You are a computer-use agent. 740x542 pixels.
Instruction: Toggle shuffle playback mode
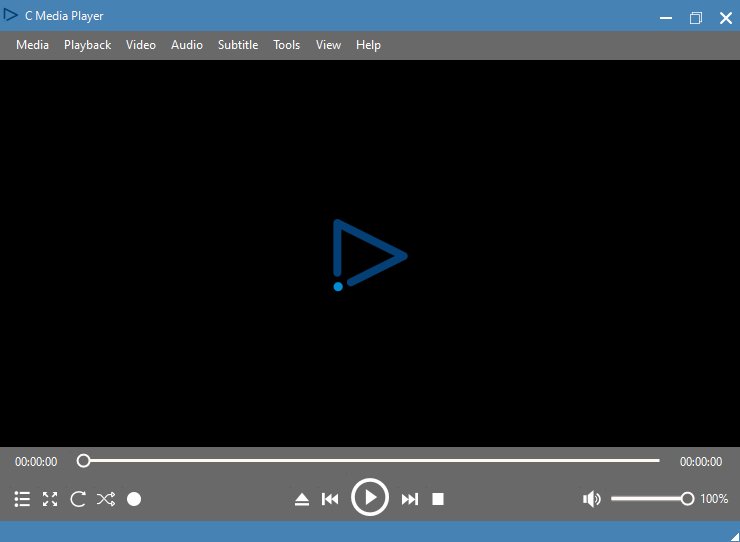coord(106,499)
